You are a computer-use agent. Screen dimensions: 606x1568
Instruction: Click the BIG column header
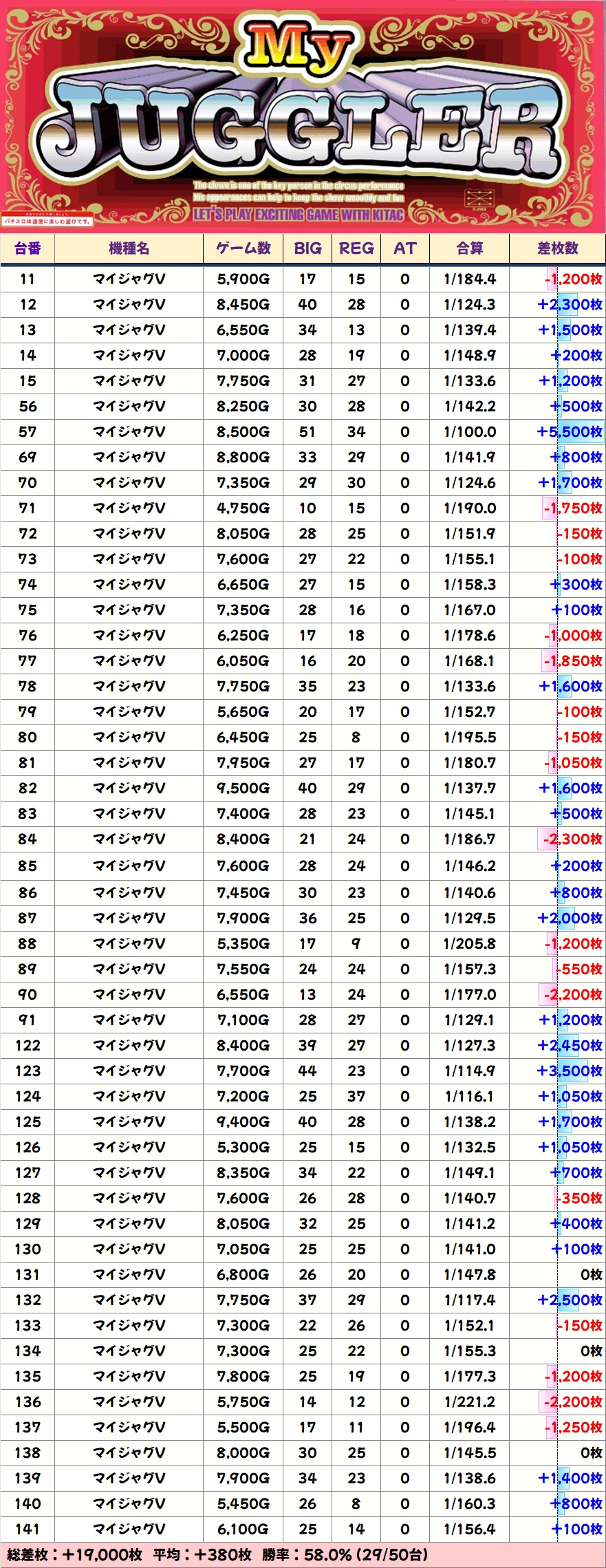(x=307, y=248)
